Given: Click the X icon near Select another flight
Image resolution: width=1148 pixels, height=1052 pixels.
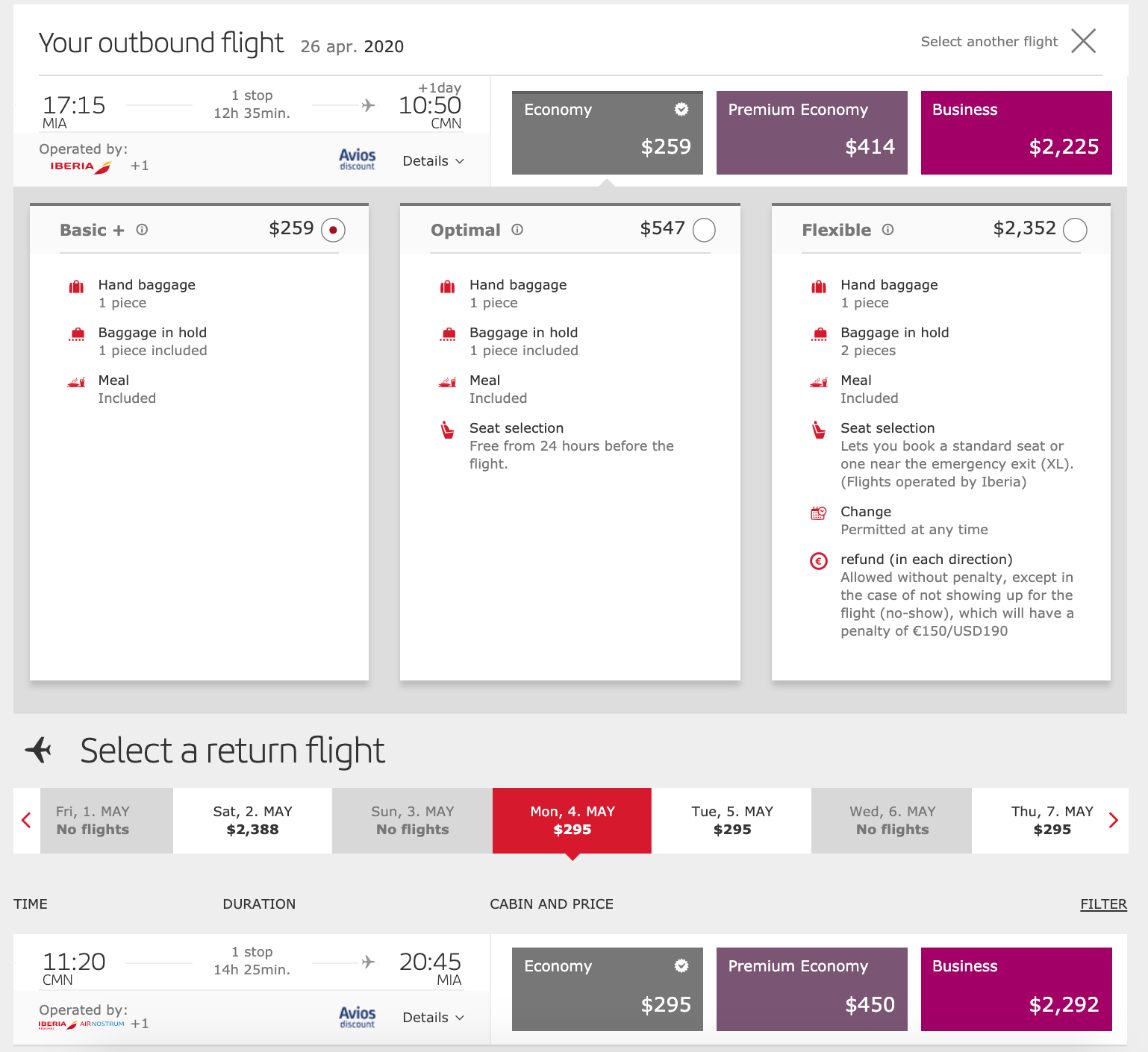Looking at the screenshot, I should click(1083, 41).
